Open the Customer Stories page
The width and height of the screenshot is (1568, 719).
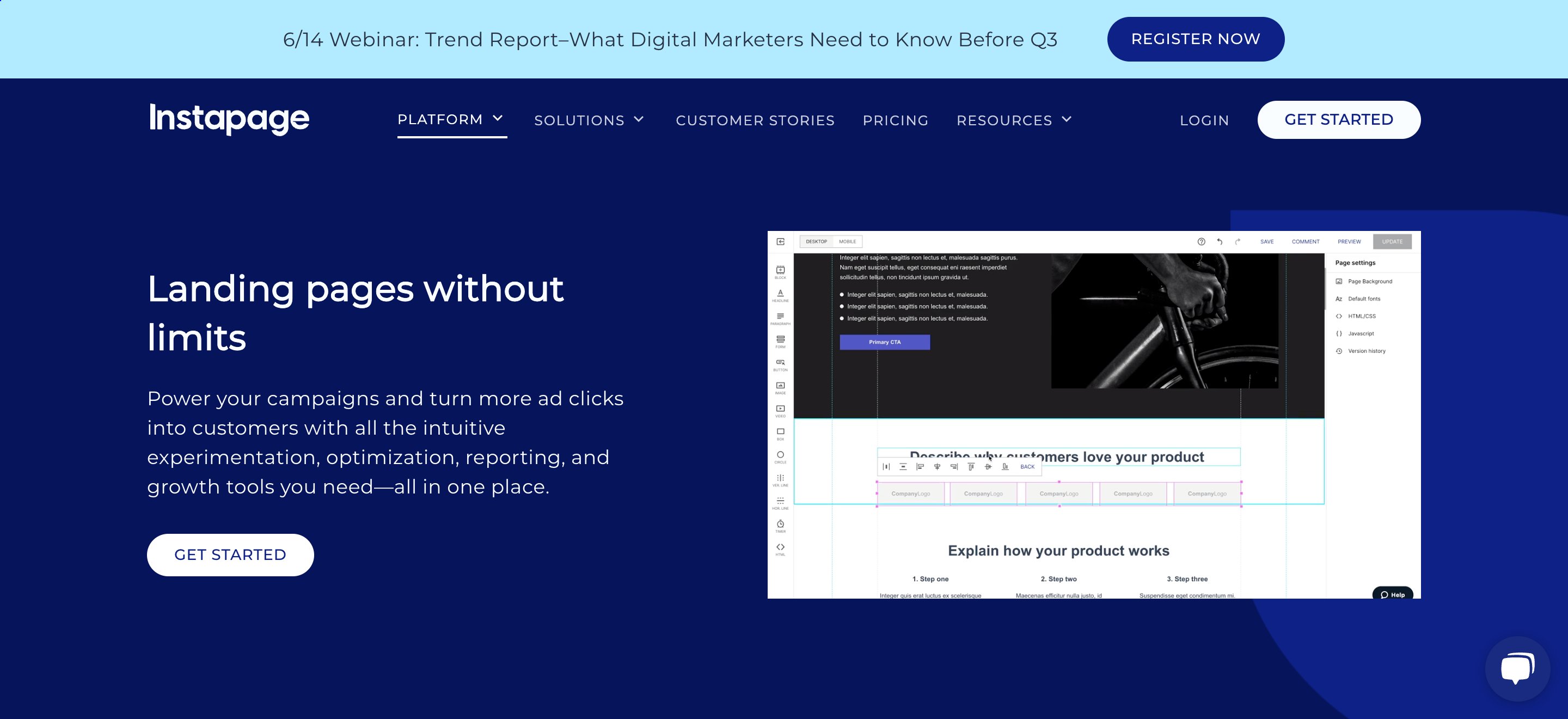click(x=755, y=120)
